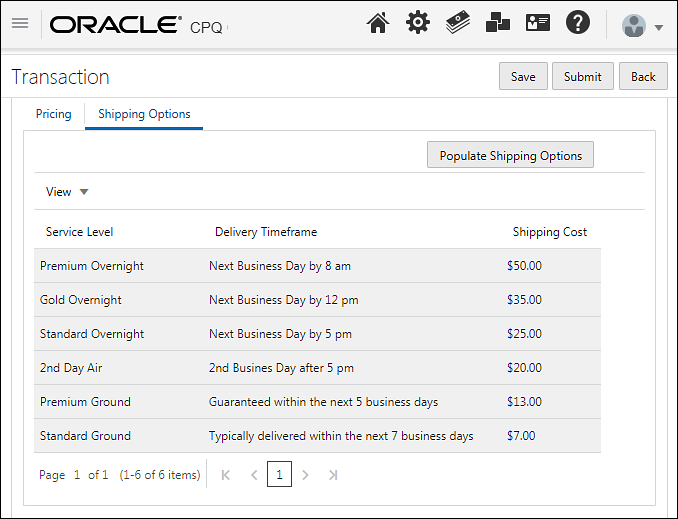Click the $7.00 shipping cost
678x519 pixels.
point(521,436)
